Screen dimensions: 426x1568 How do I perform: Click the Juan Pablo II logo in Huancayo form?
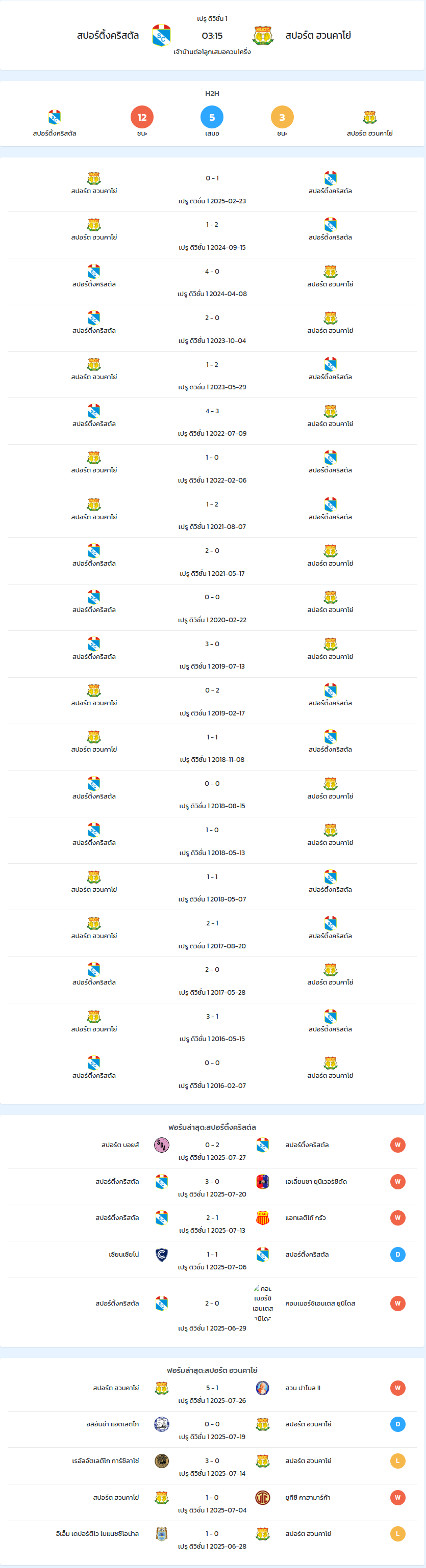[263, 1388]
